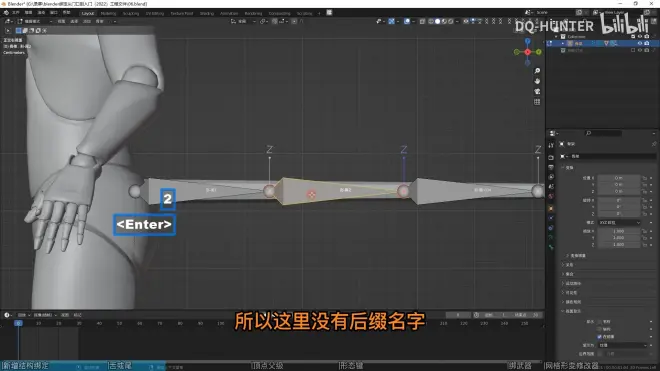Switch orthographic/perspective with the grid icon
Screen dimensions: 660x371
[x=537, y=102]
